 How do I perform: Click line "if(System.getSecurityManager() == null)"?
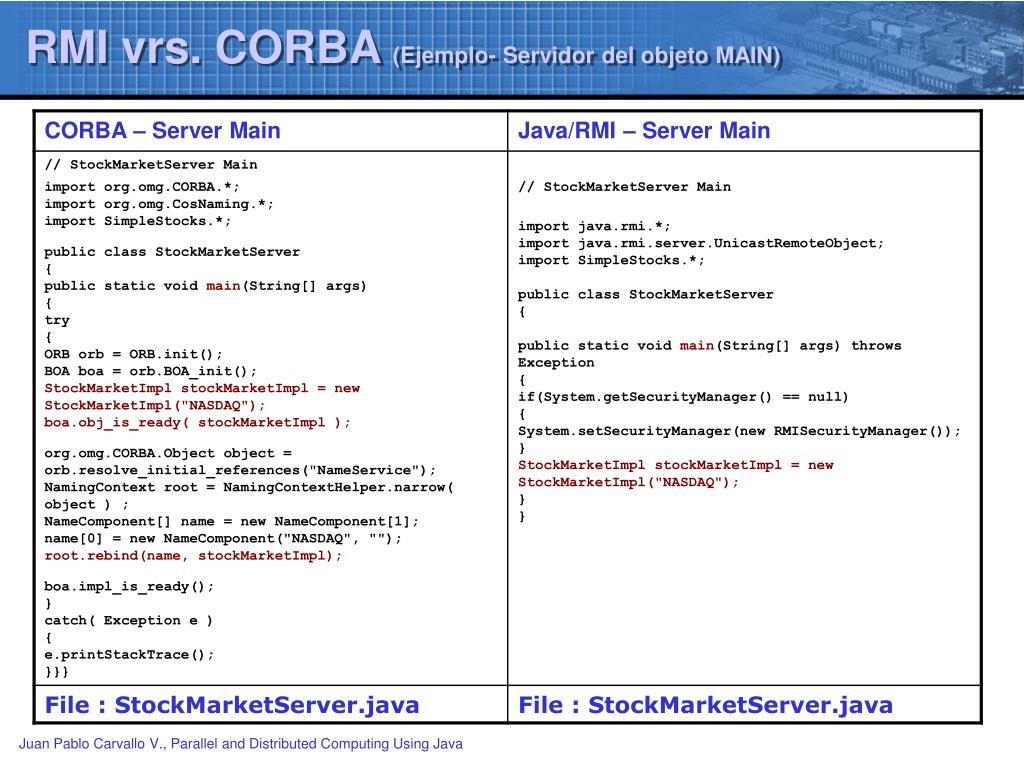click(683, 397)
